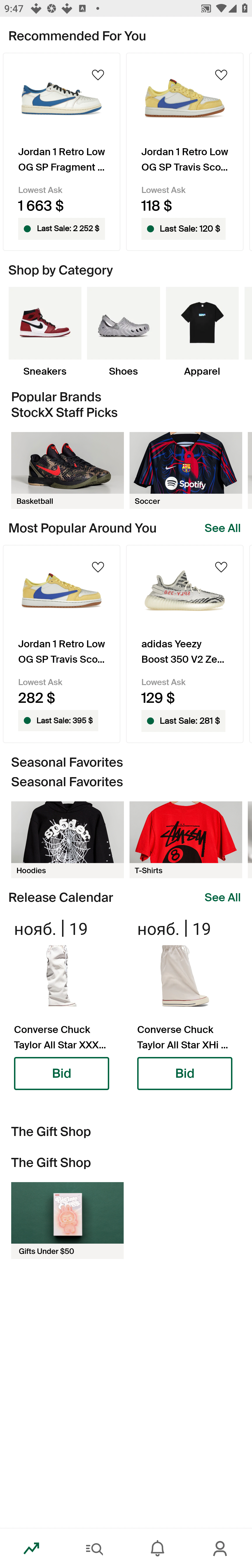Open the Account profile tab

click(220, 1547)
